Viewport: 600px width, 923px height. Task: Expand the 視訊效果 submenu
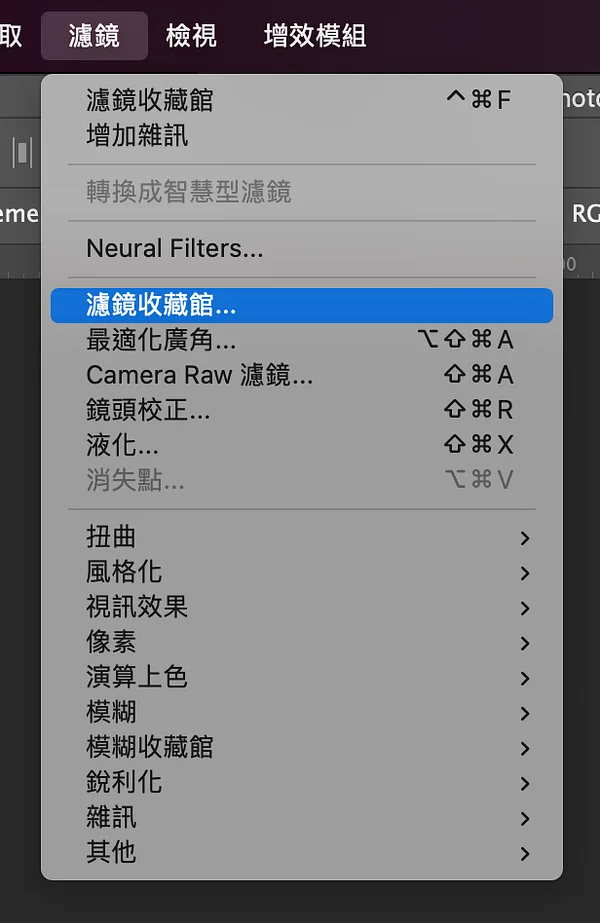(x=301, y=607)
